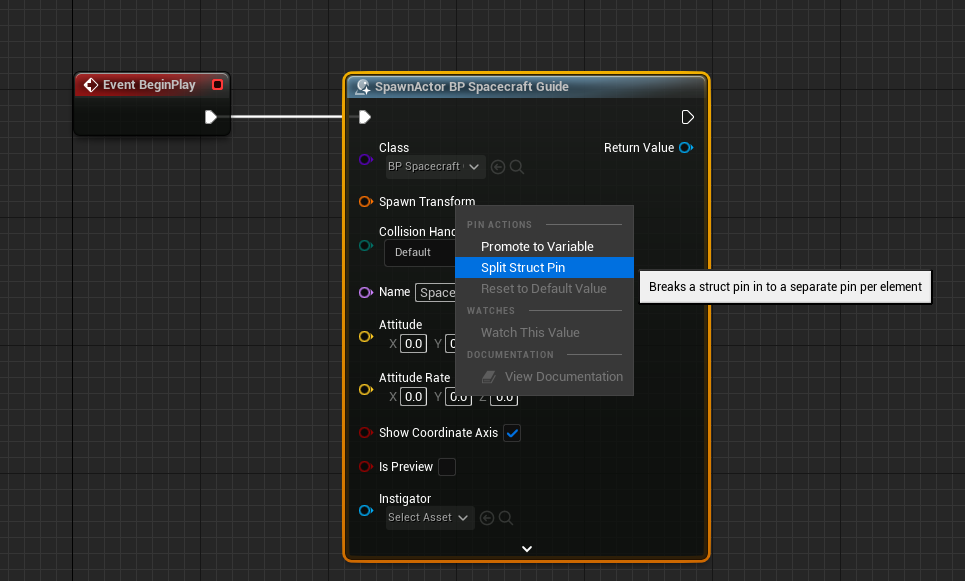Click the yellow Attitude Rate vector pin
965x581 pixels.
(x=366, y=389)
